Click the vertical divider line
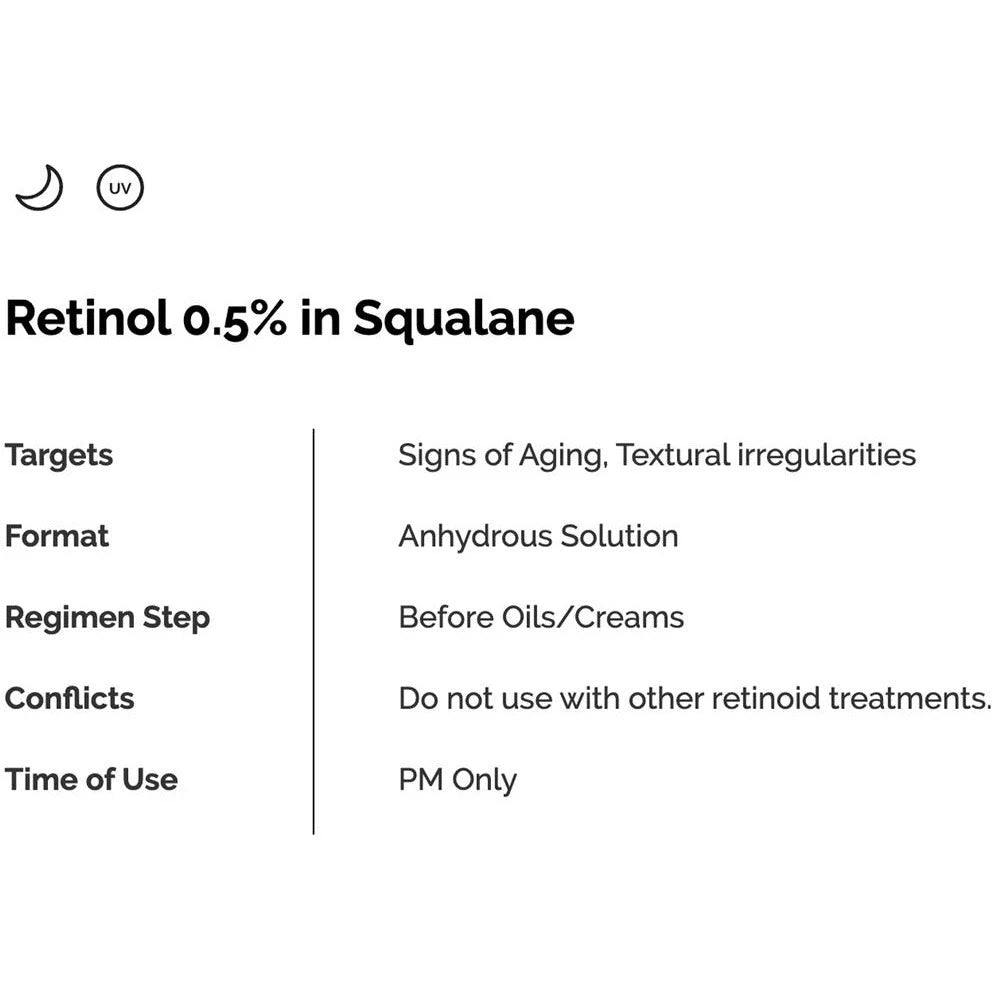This screenshot has width=992, height=992. click(313, 630)
